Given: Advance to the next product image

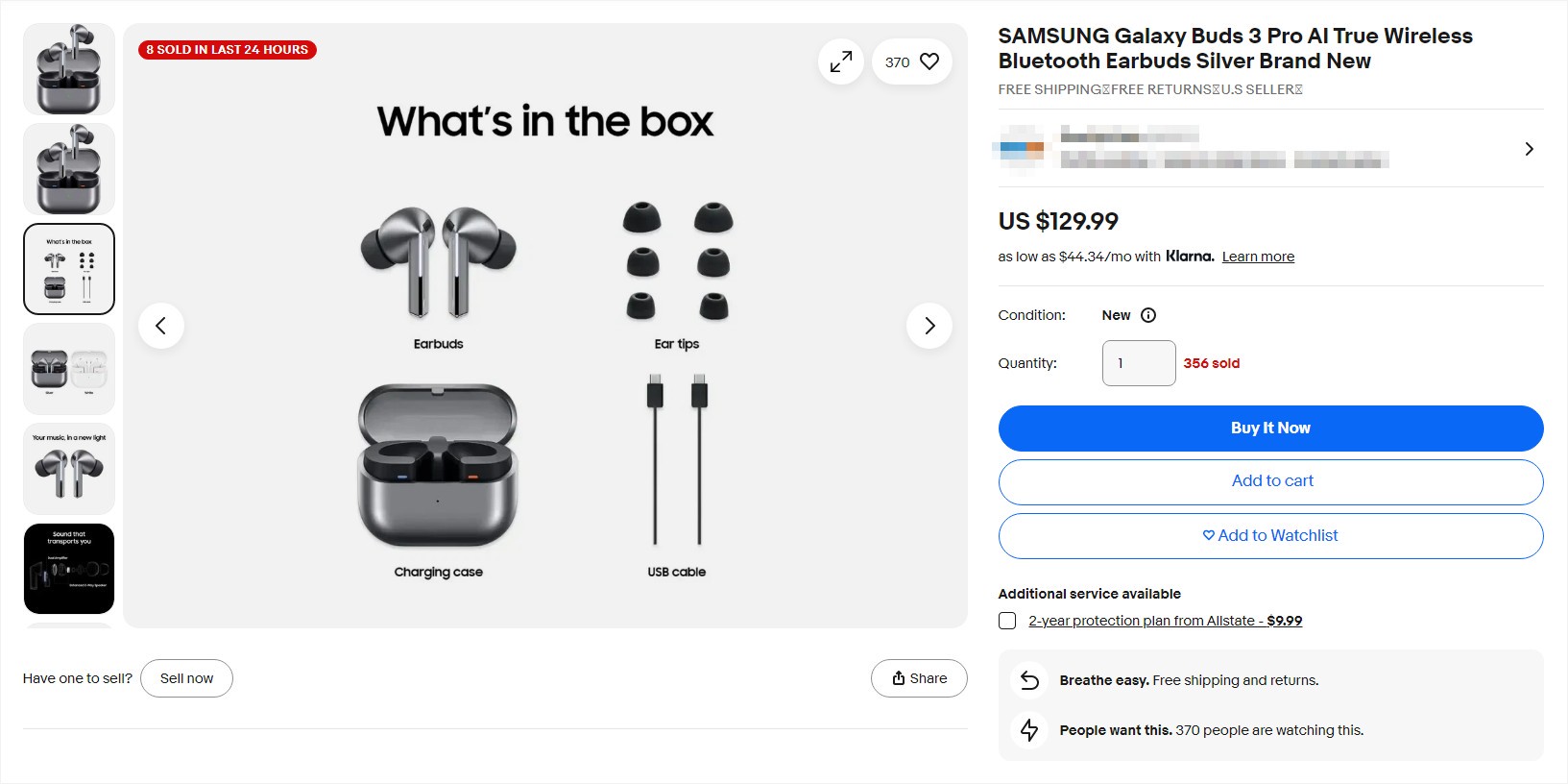Looking at the screenshot, I should (x=929, y=326).
